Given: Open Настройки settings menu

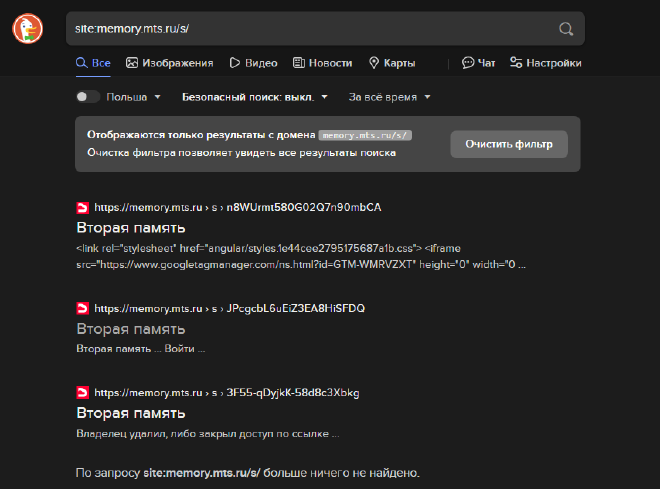Looking at the screenshot, I should click(546, 63).
